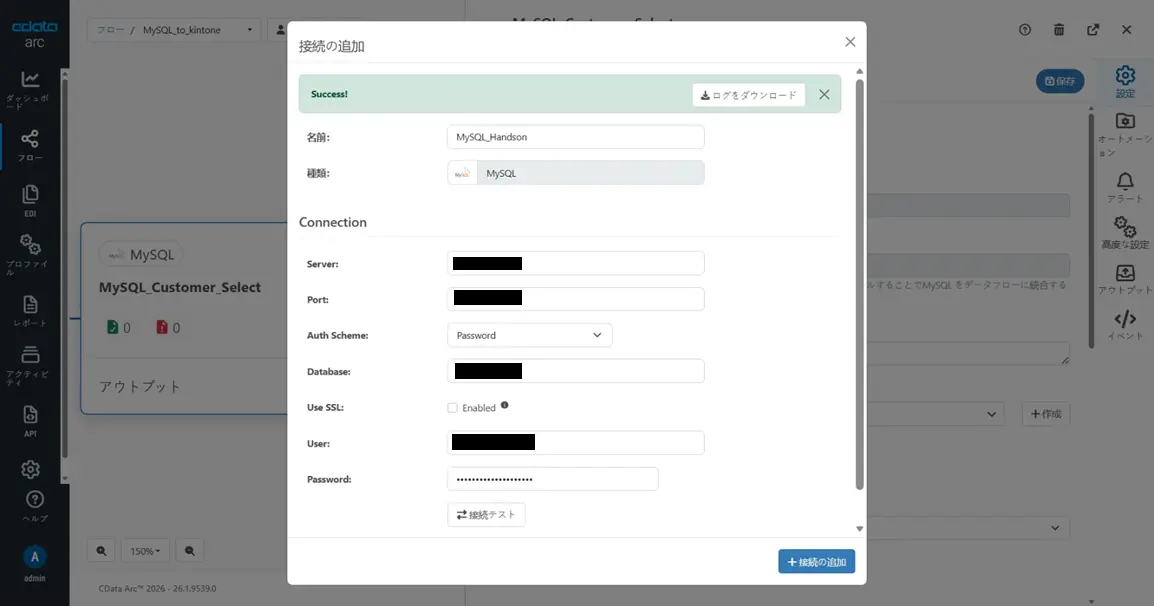This screenshot has width=1154, height=606.
Task: Open the Profile gear icon in sidebar
Action: [x=30, y=246]
